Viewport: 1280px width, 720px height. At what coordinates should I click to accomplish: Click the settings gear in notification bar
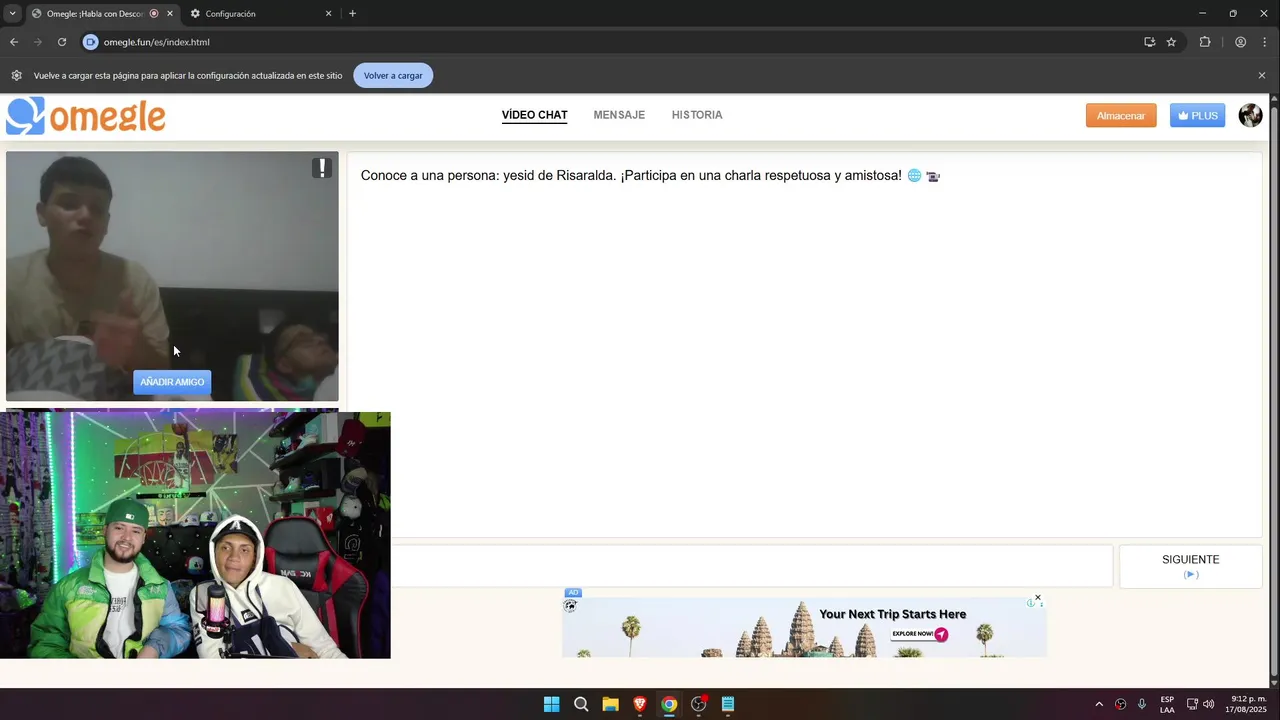(x=16, y=75)
